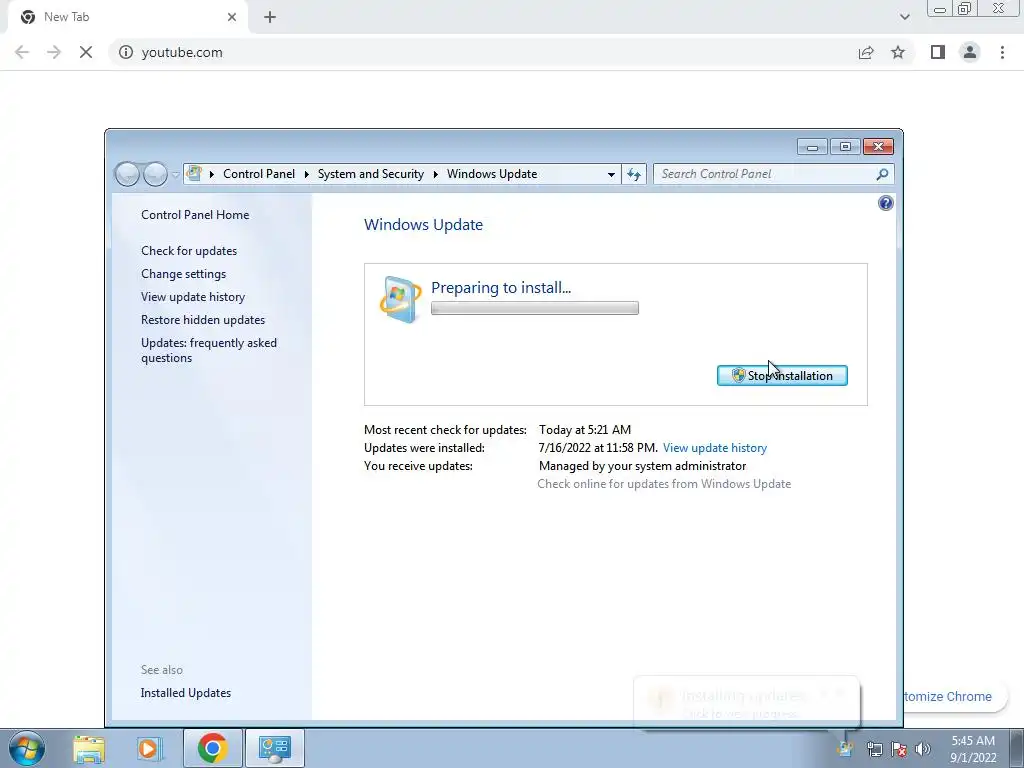Image resolution: width=1024 pixels, height=768 pixels.
Task: Click the Windows Update tray icon
Action: tap(845, 749)
